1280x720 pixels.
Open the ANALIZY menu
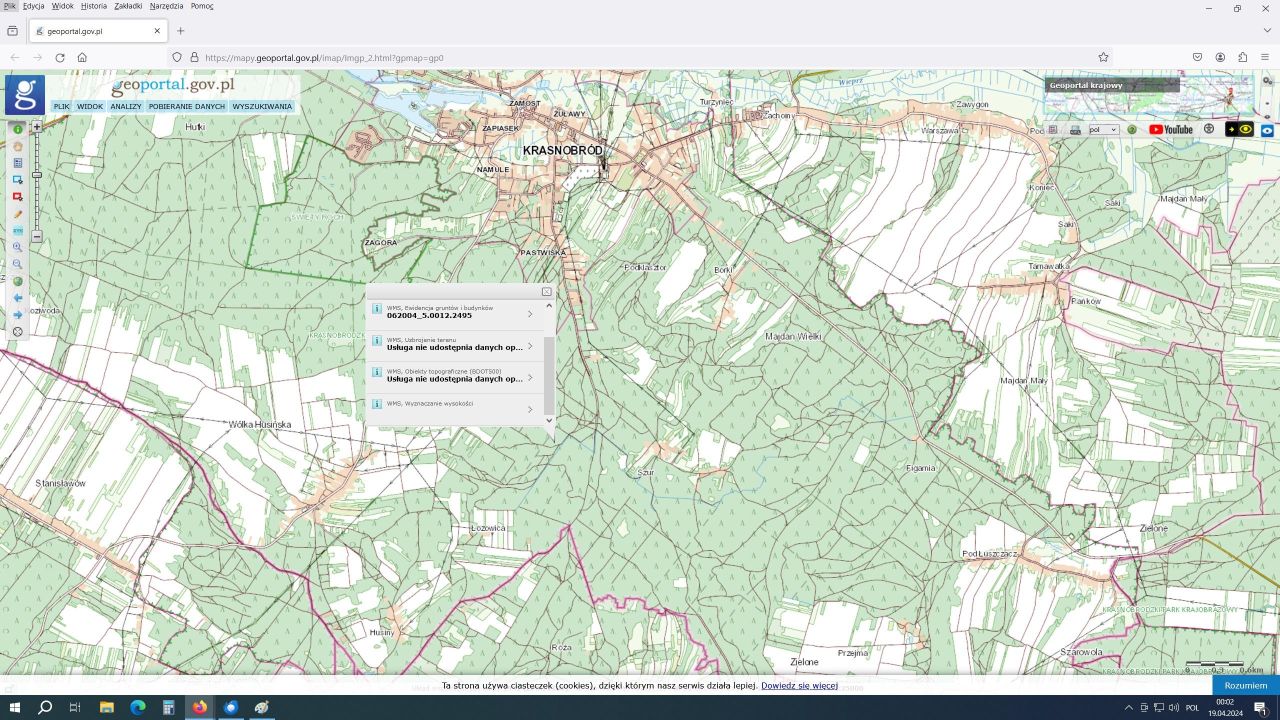tap(126, 106)
